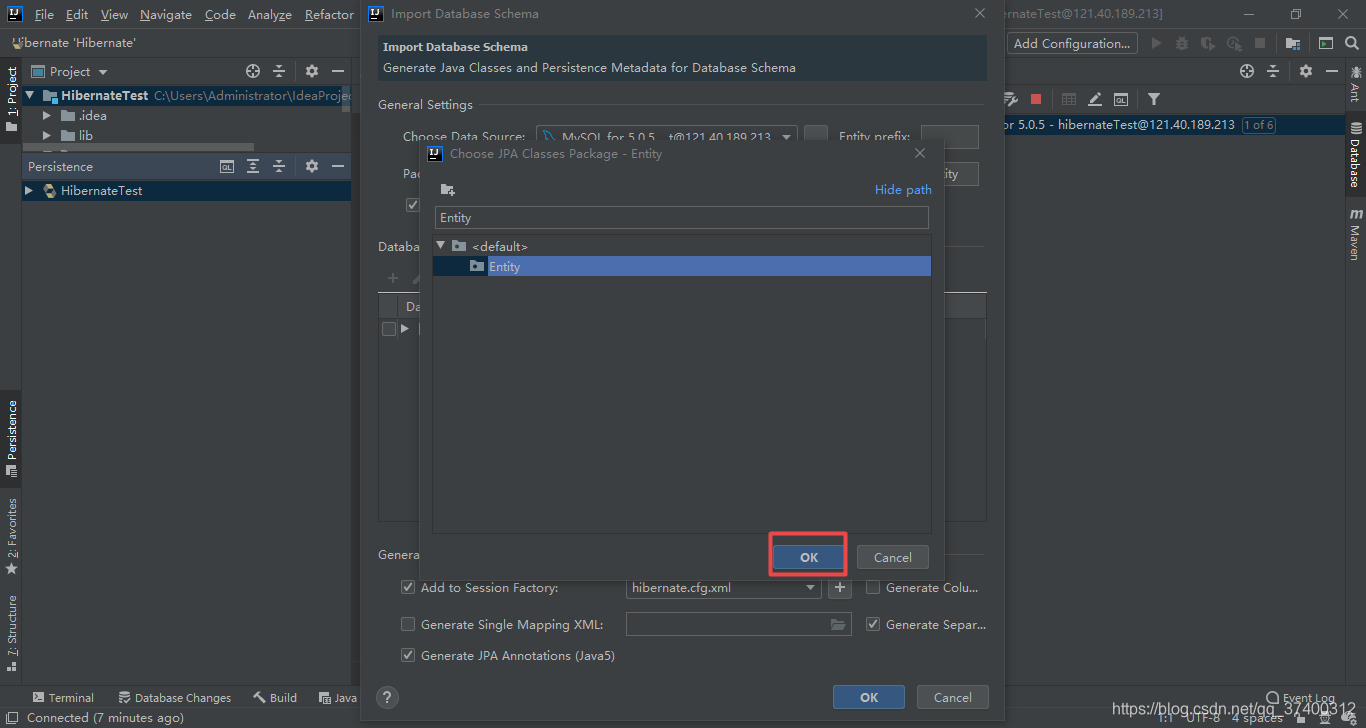This screenshot has height=728, width=1366.
Task: Collapse HibernateTest project root node
Action: 30,96
